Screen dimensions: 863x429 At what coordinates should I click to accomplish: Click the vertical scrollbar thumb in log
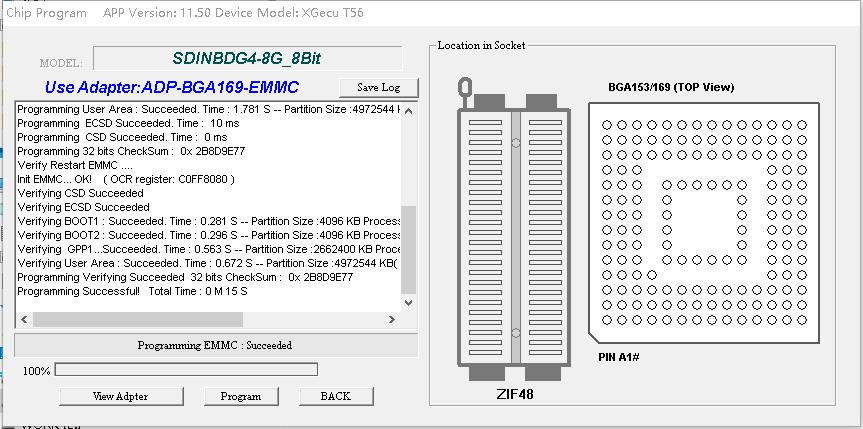tap(408, 250)
